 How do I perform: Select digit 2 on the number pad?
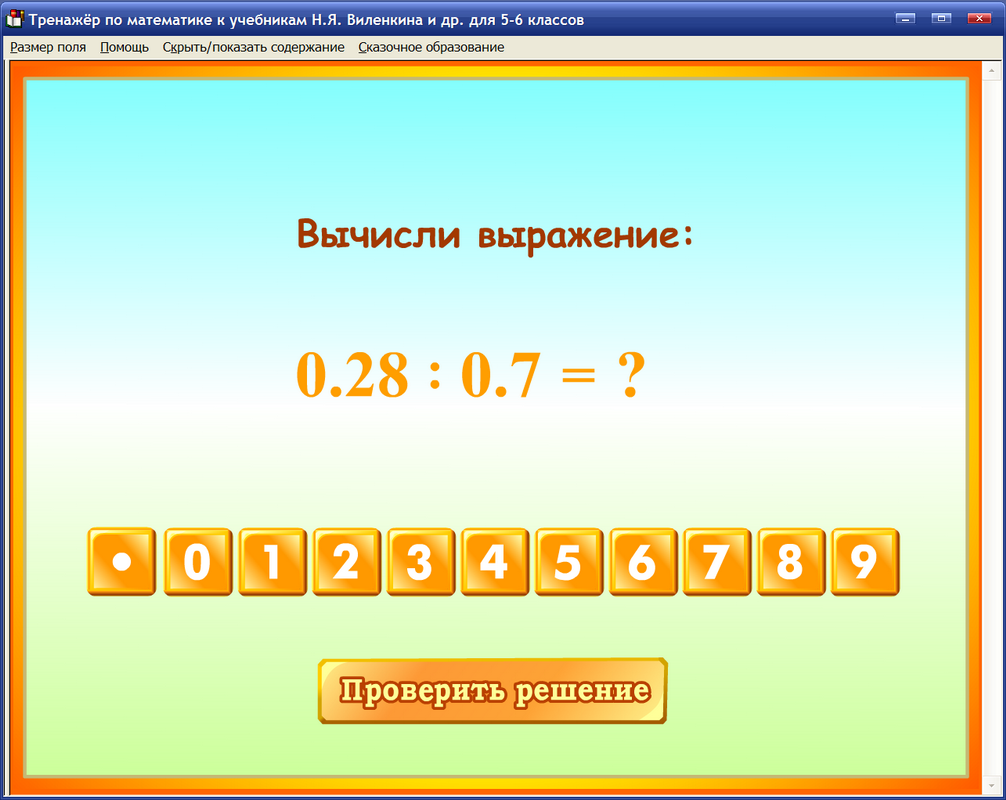345,562
